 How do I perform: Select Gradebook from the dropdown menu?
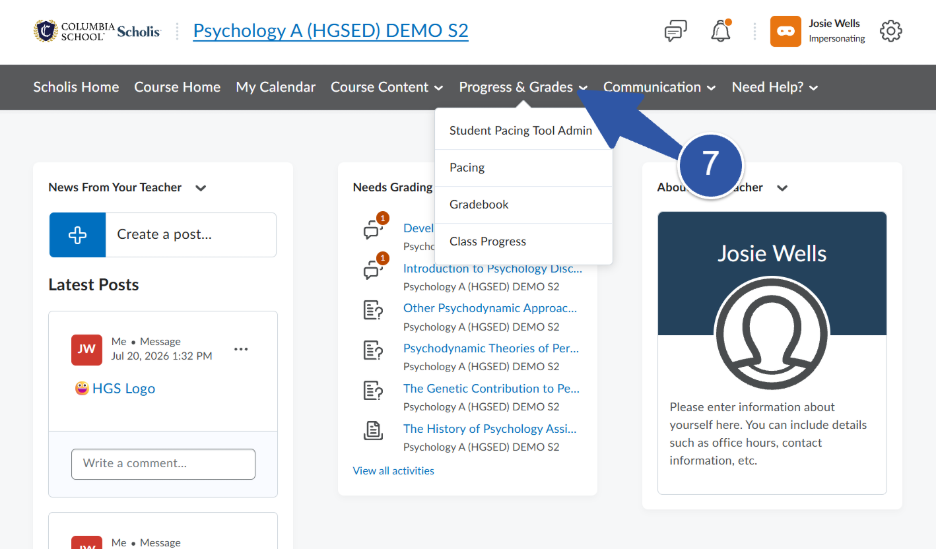[x=524, y=205]
